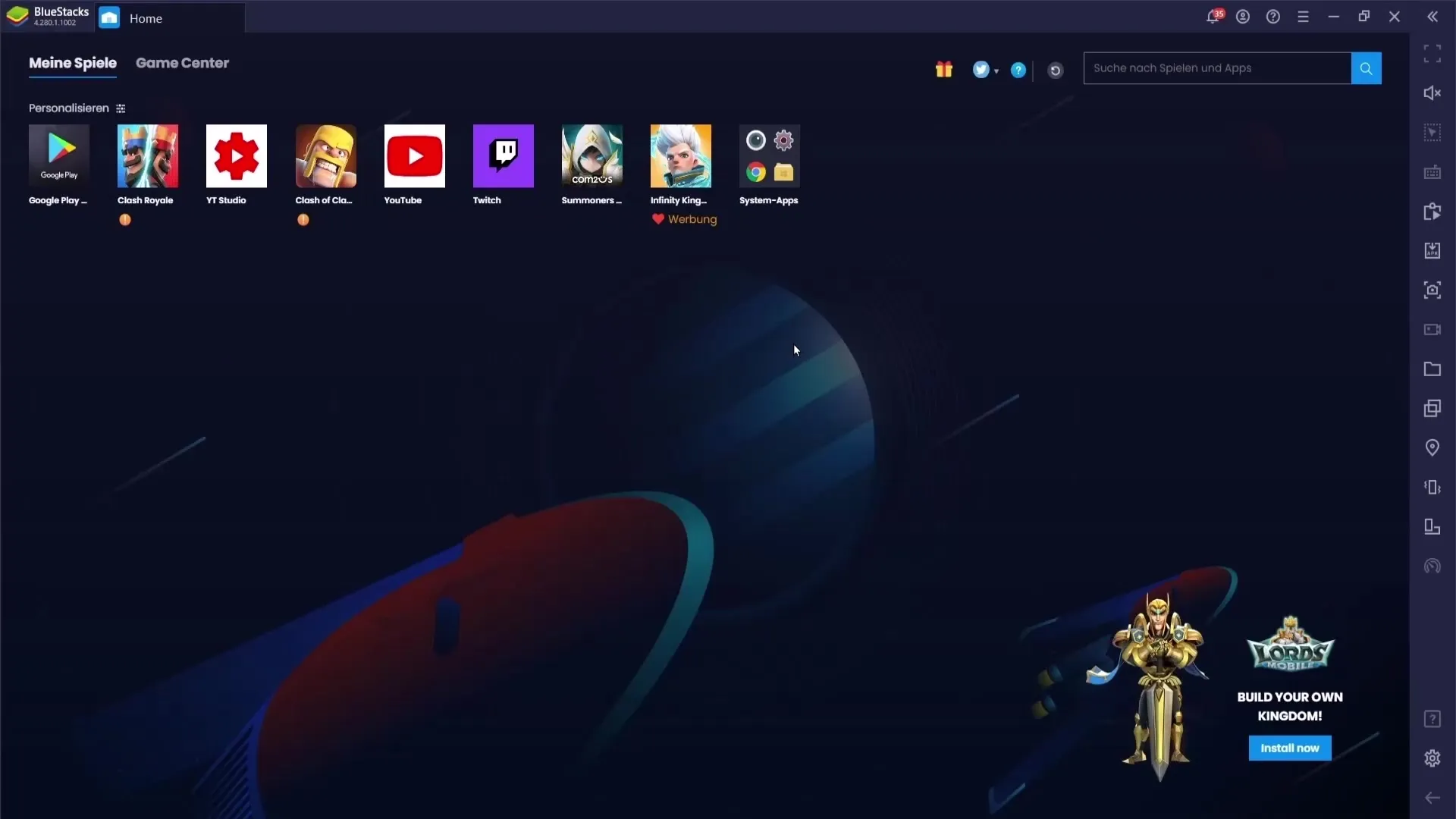Click the Werbung label under Infinity Kingdom
The height and width of the screenshot is (819, 1456).
[x=692, y=219]
